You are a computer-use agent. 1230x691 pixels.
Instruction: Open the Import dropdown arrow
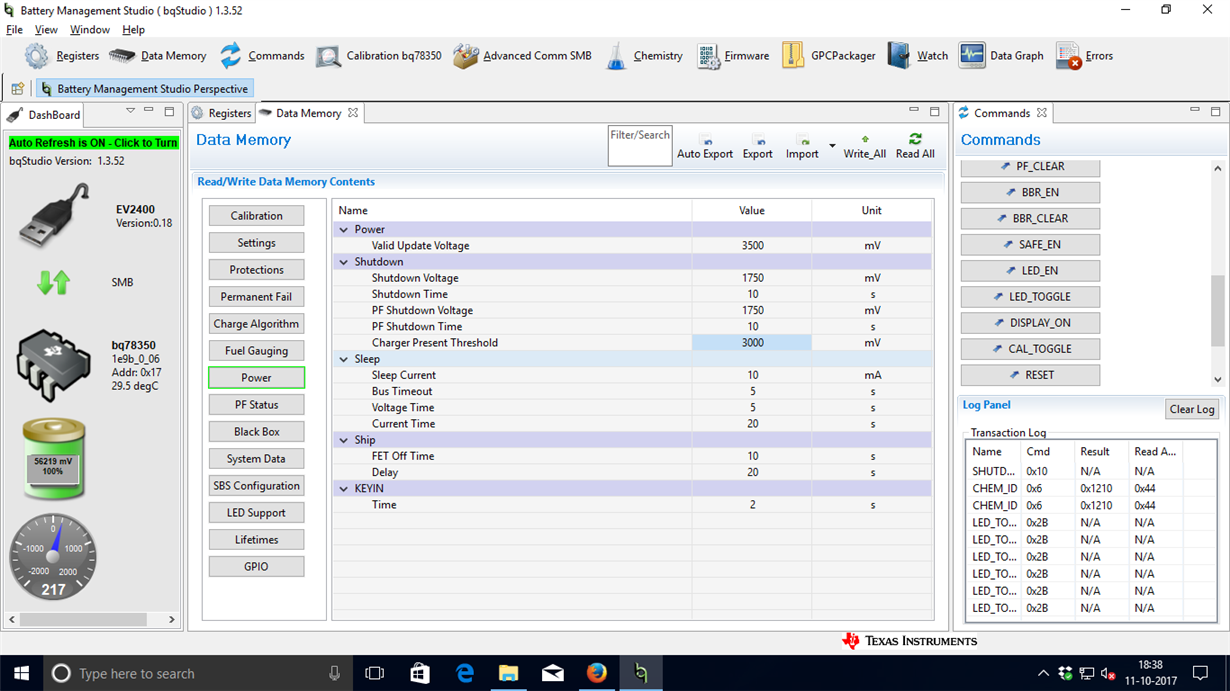coord(832,146)
